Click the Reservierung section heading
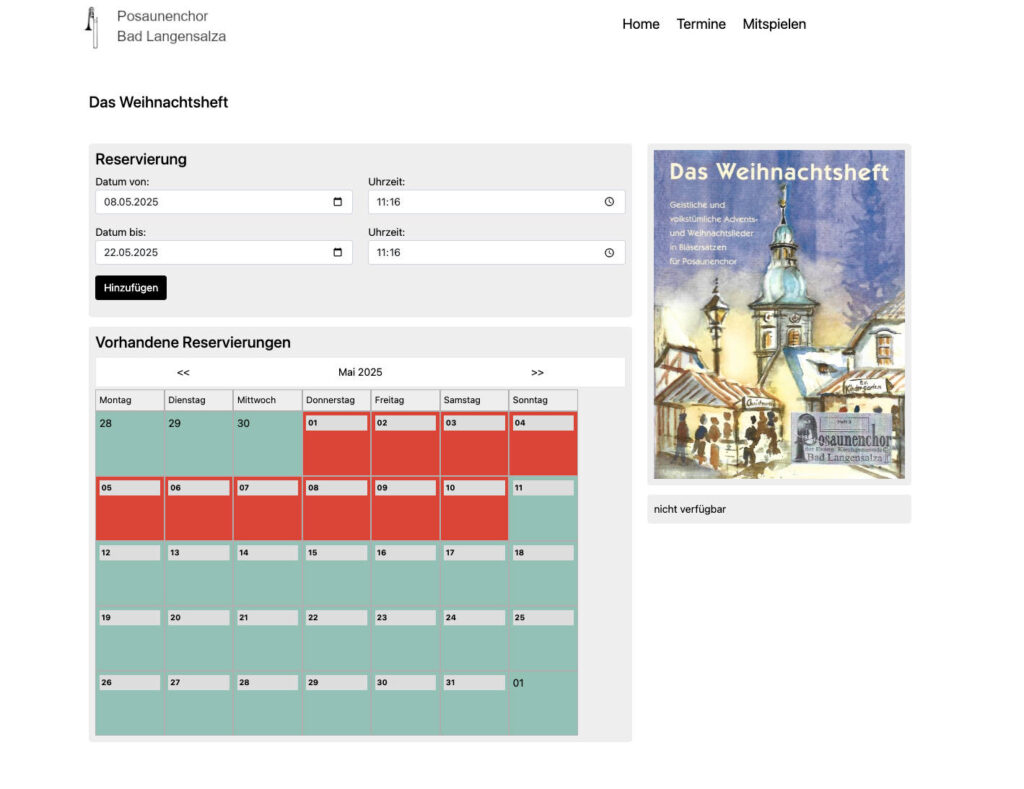This screenshot has width=1024, height=789. coord(141,159)
